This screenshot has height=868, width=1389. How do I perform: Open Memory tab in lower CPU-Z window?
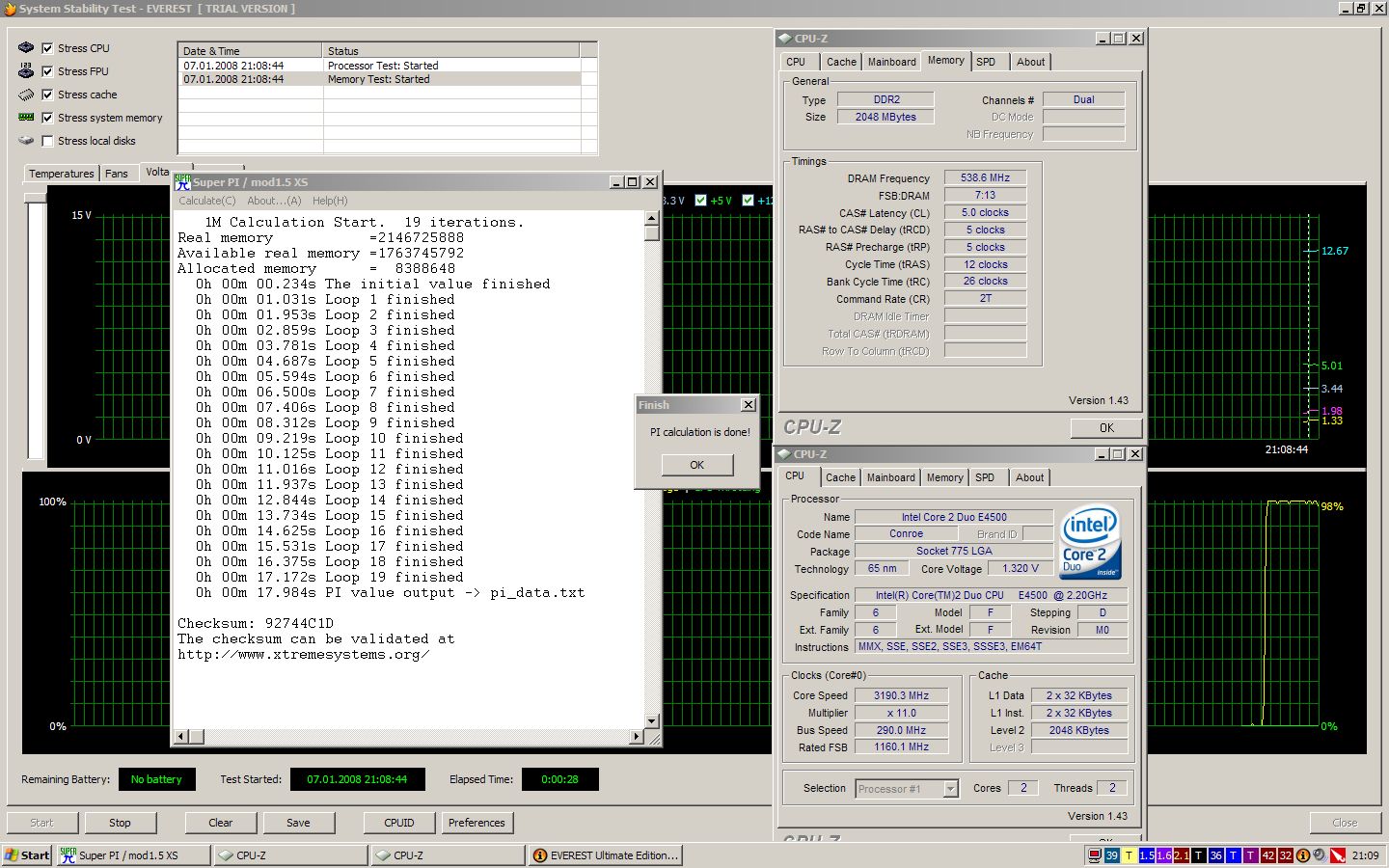944,477
